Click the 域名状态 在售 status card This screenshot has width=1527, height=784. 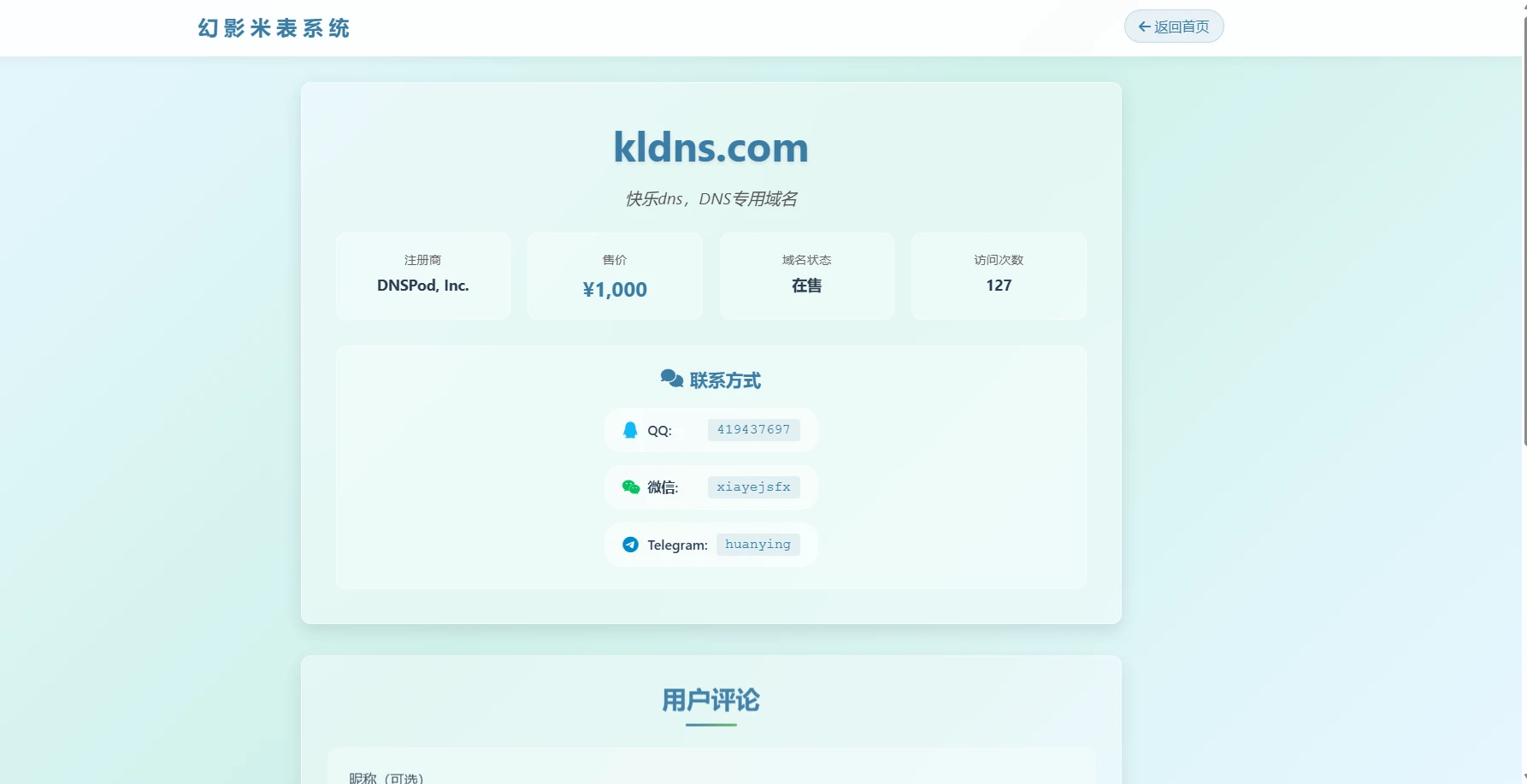pos(806,276)
